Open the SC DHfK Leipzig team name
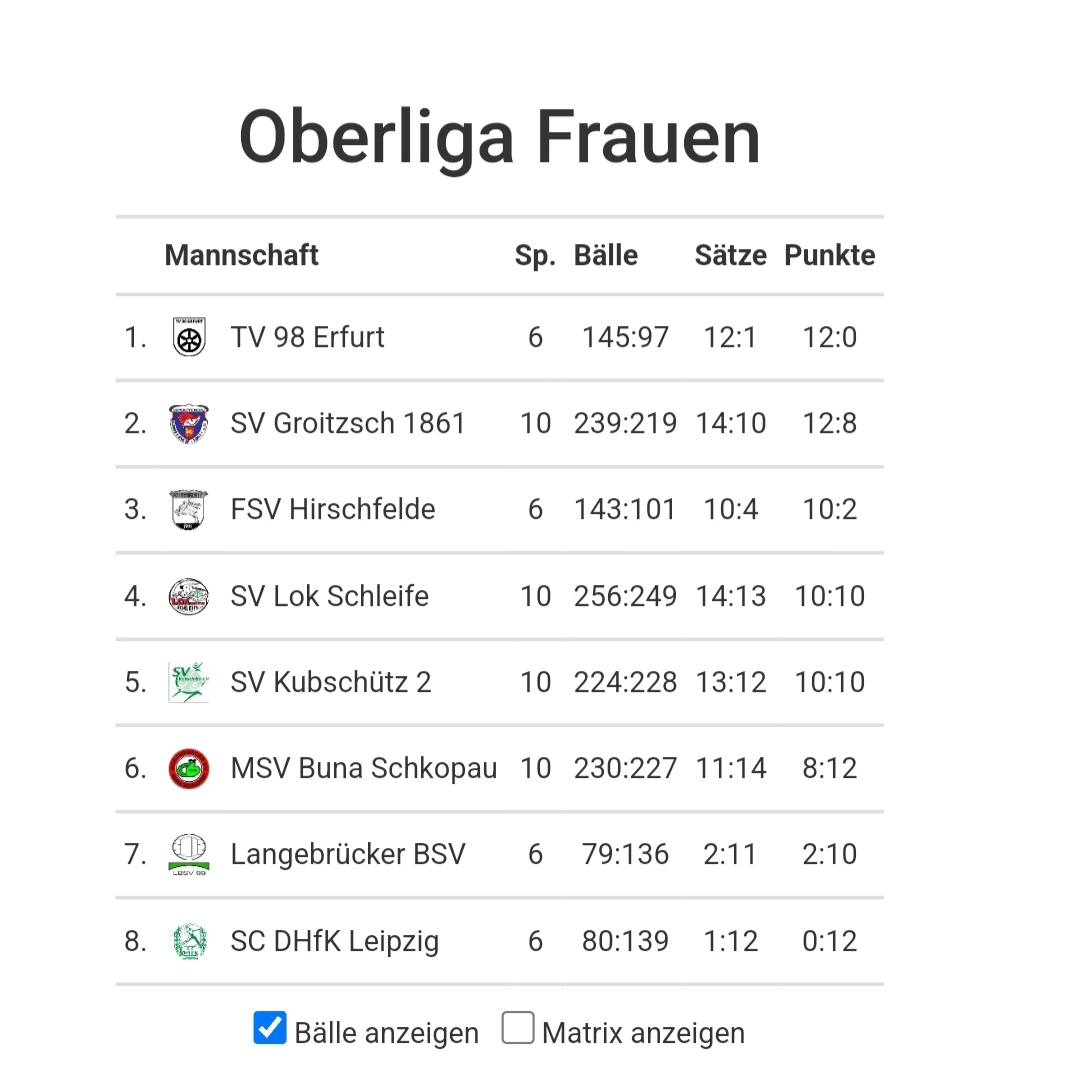The height and width of the screenshot is (1080, 1080). (334, 941)
